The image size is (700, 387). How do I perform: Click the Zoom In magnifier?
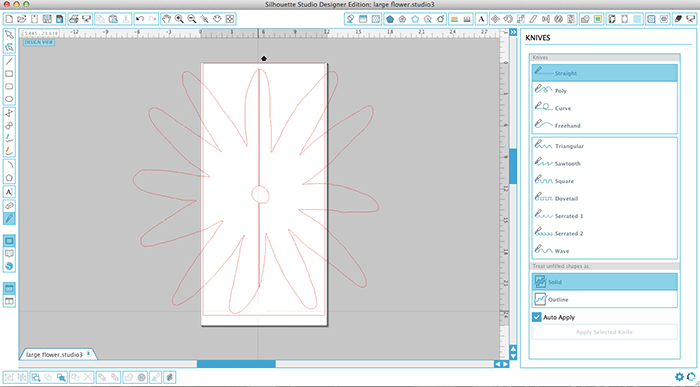point(179,19)
